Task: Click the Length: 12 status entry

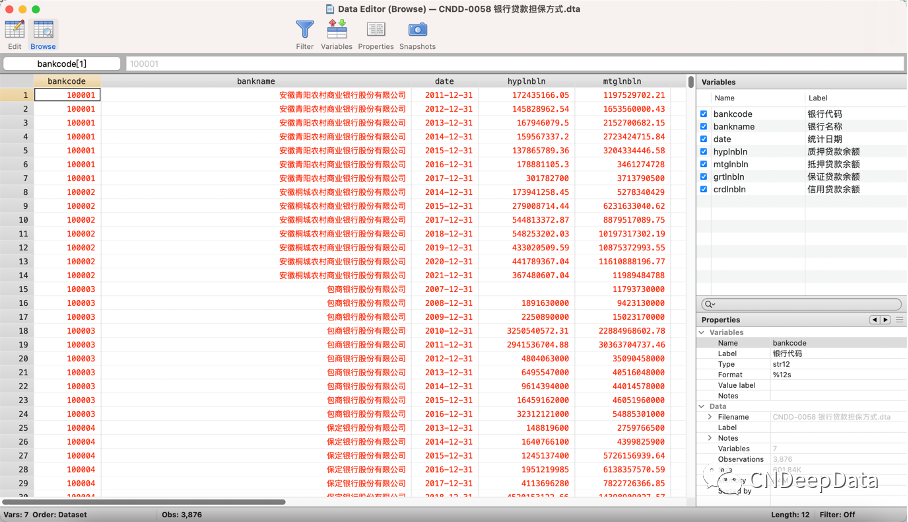Action: point(790,514)
